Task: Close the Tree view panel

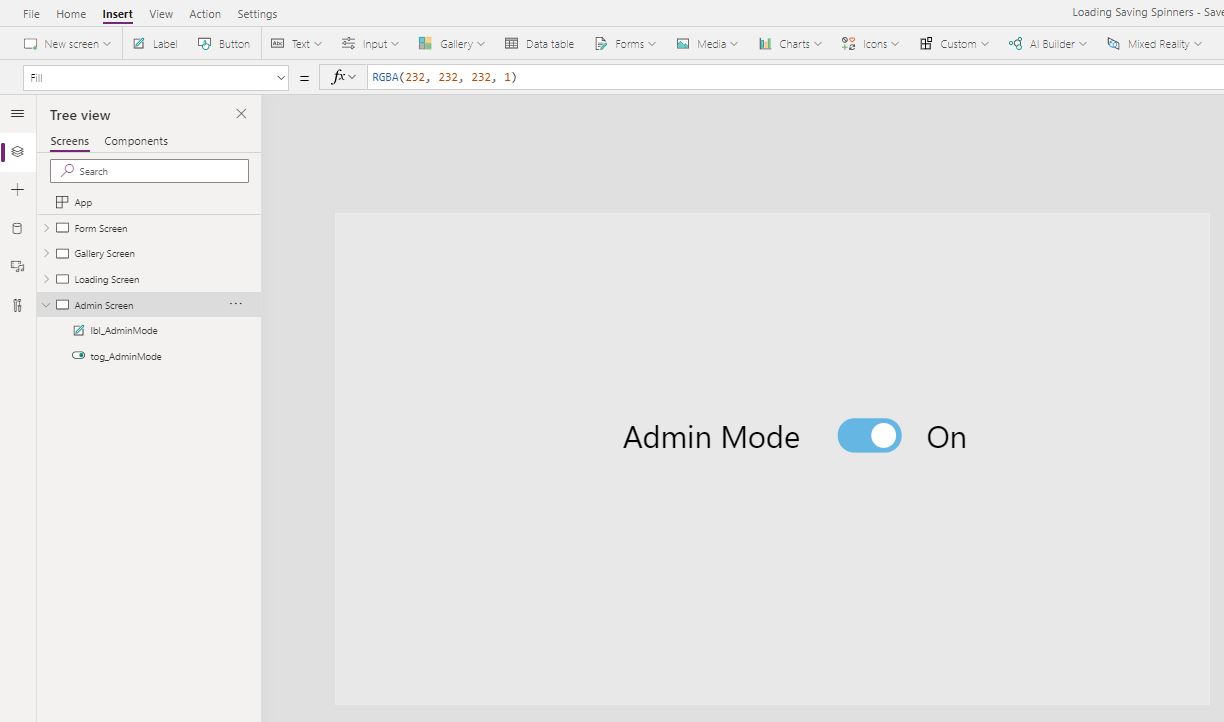Action: tap(240, 114)
